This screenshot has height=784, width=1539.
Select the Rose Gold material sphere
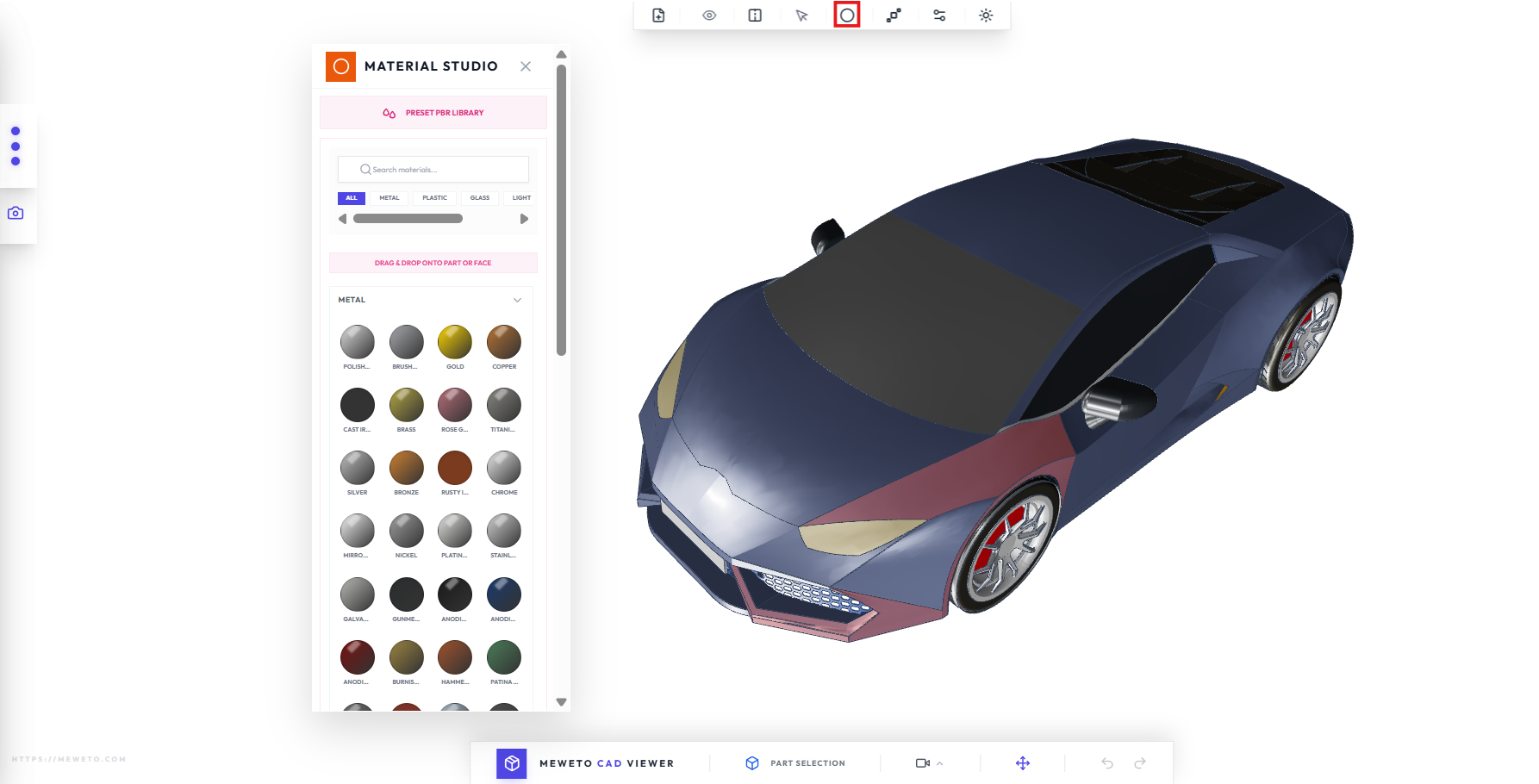455,405
